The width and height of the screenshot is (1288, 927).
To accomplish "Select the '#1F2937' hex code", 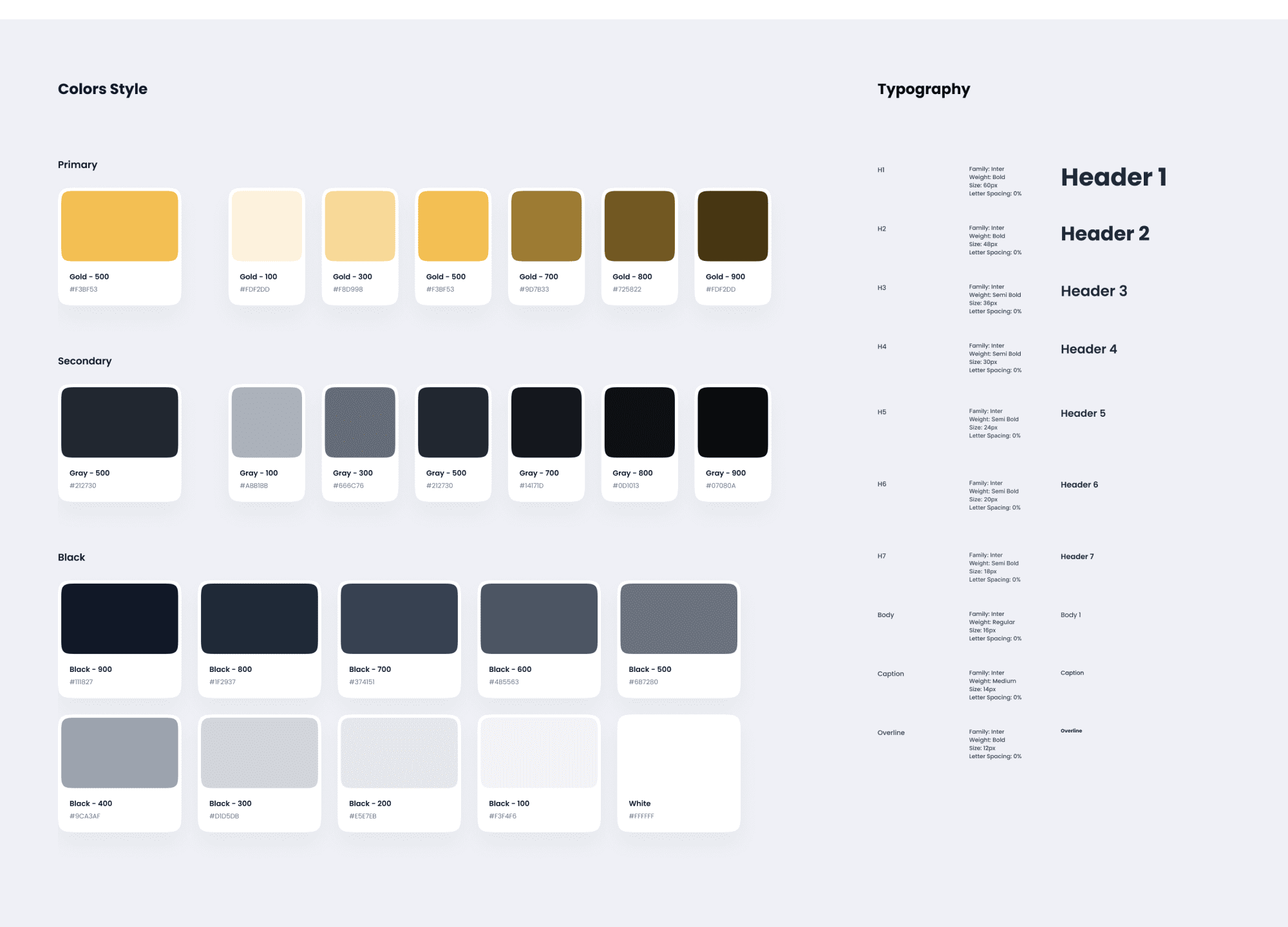I will (222, 682).
